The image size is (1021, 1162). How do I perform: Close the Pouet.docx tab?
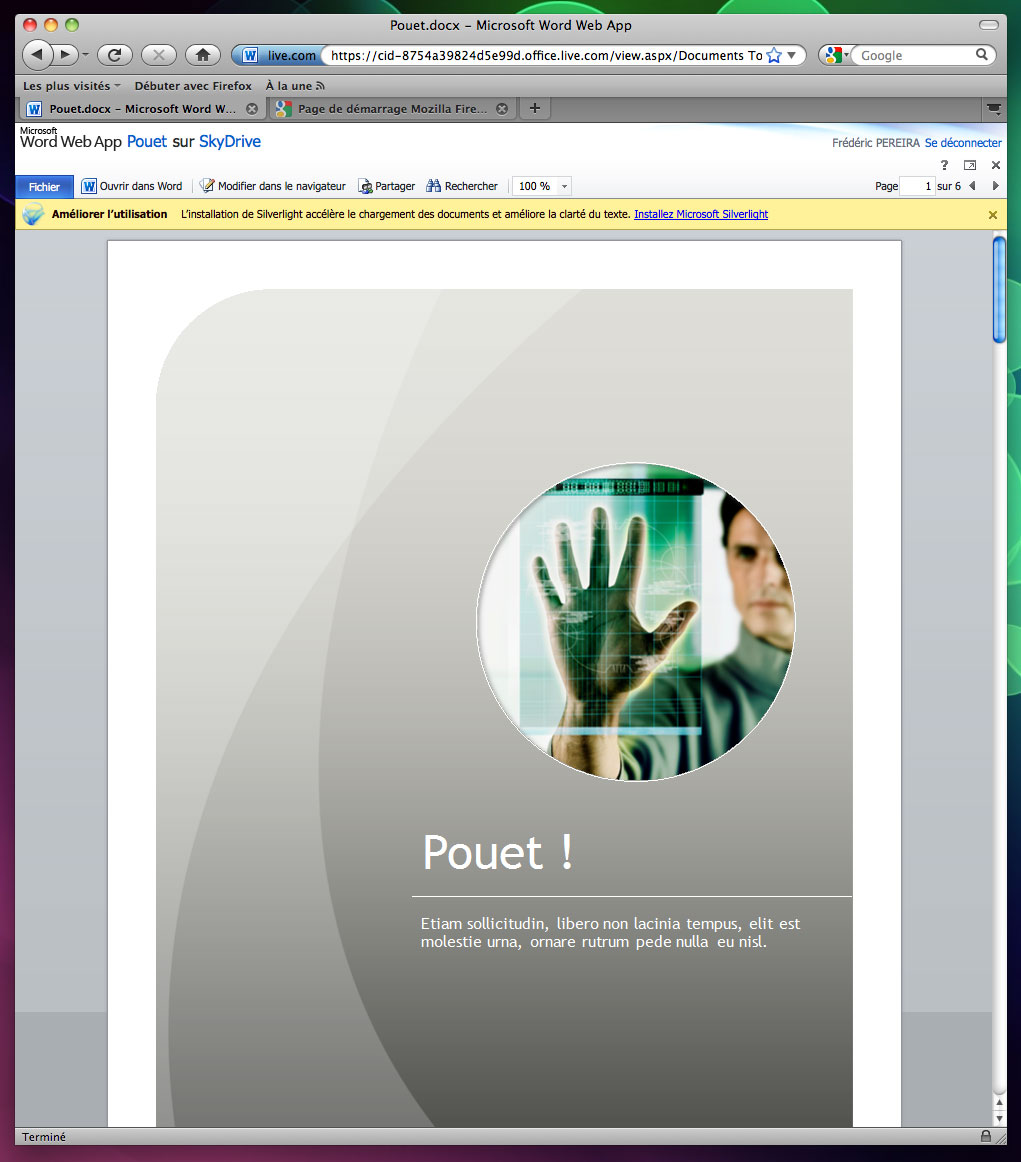[252, 109]
